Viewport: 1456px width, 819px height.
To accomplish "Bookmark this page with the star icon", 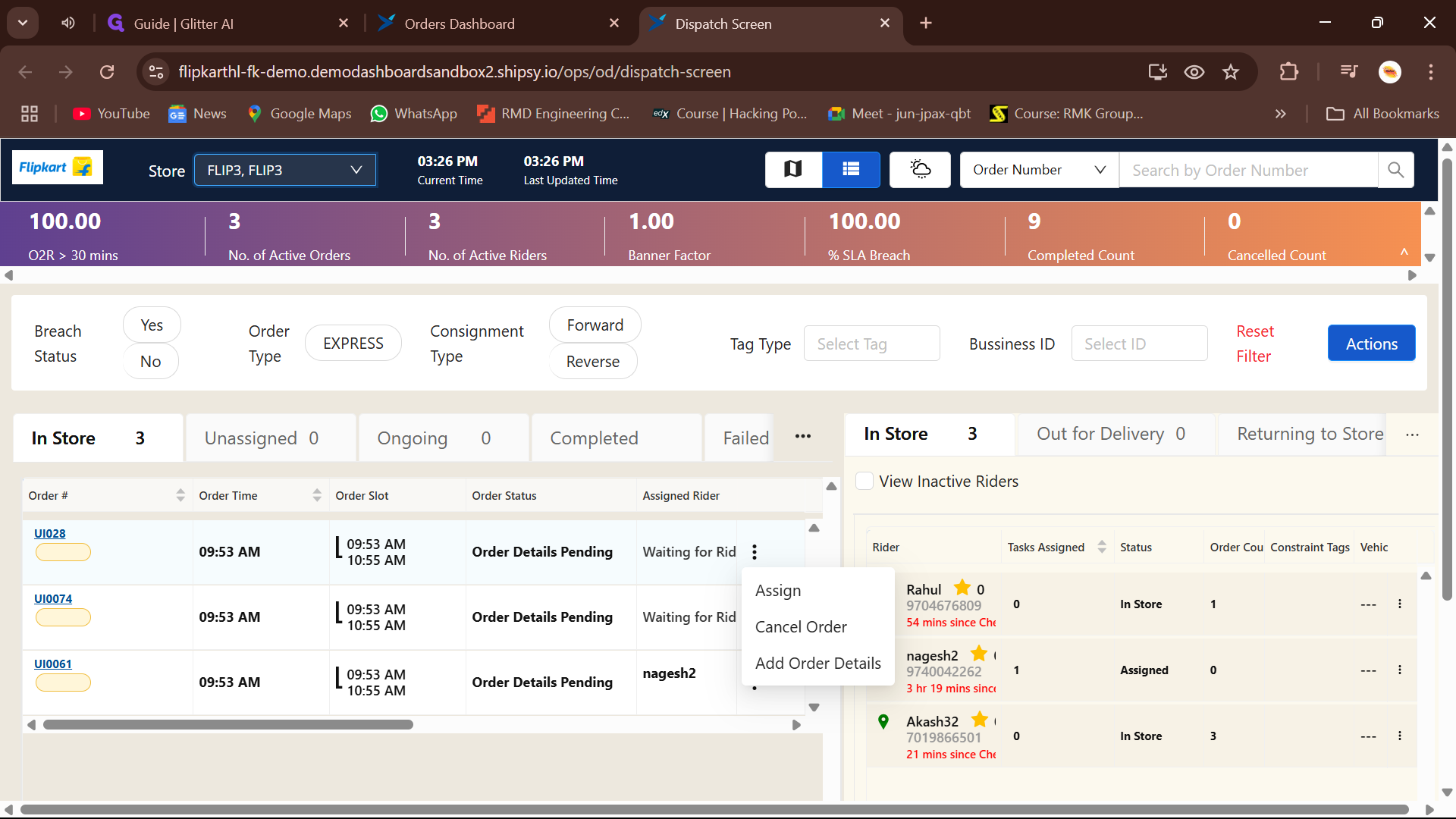I will (x=1231, y=72).
